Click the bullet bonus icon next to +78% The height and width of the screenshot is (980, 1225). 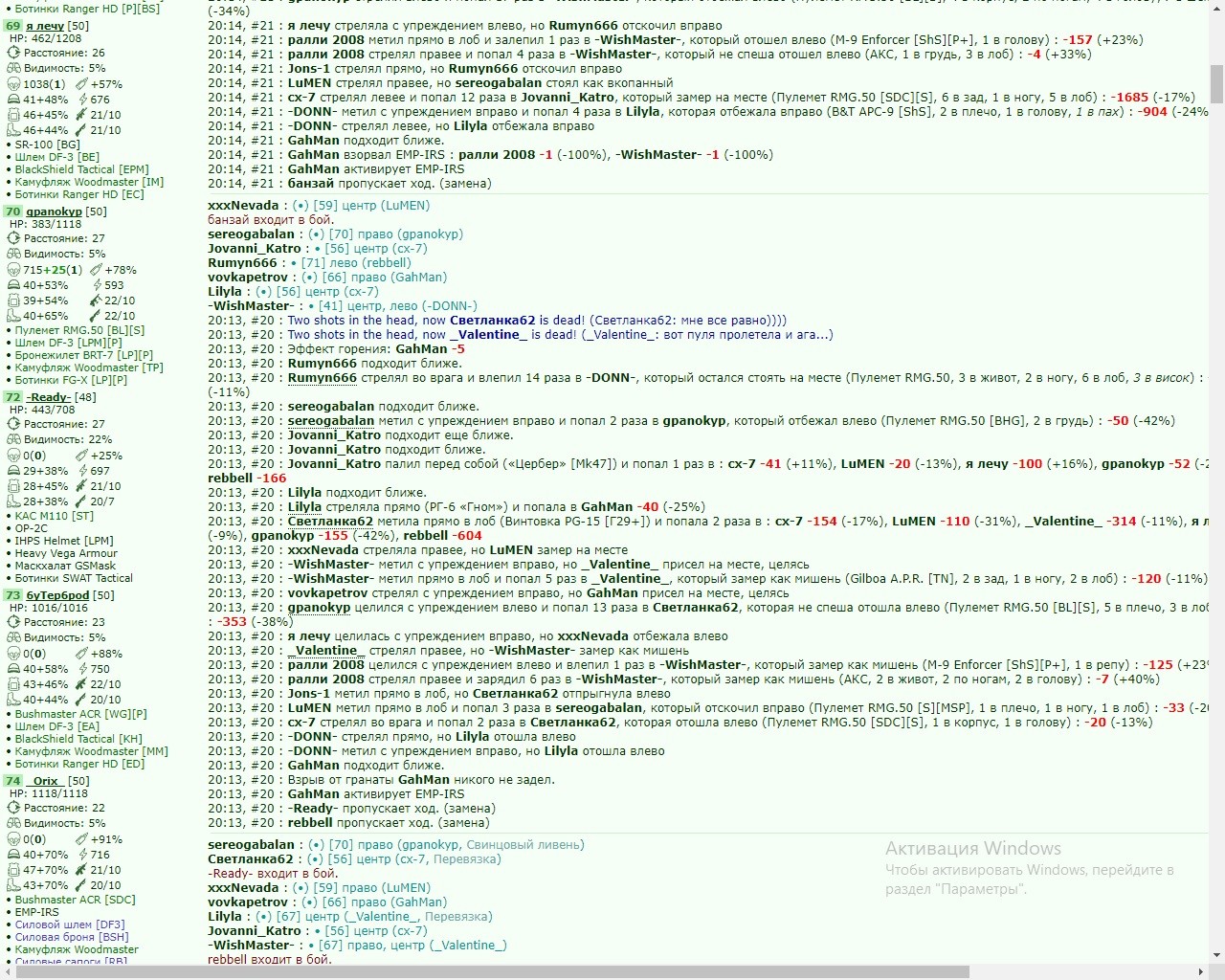pyautogui.click(x=95, y=270)
